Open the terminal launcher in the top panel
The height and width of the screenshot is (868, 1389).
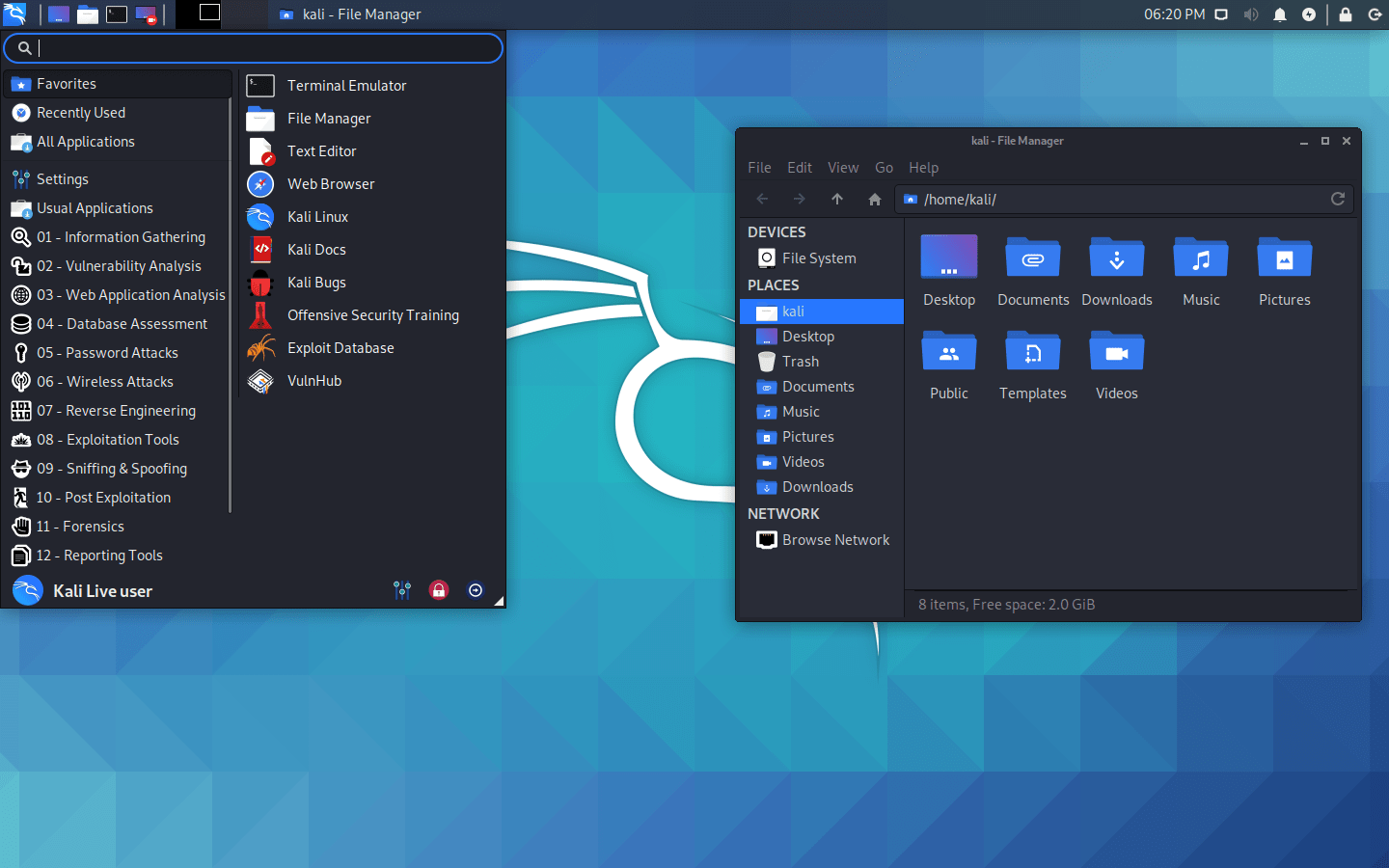[x=117, y=14]
